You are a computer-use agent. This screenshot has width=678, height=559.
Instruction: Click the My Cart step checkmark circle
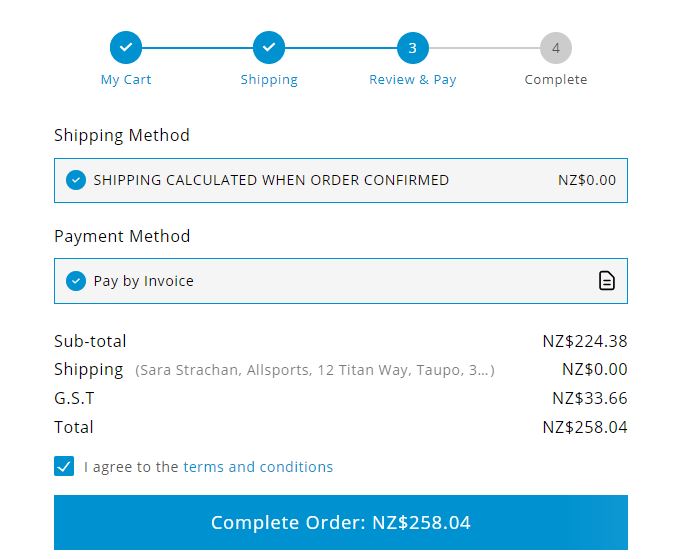point(126,48)
